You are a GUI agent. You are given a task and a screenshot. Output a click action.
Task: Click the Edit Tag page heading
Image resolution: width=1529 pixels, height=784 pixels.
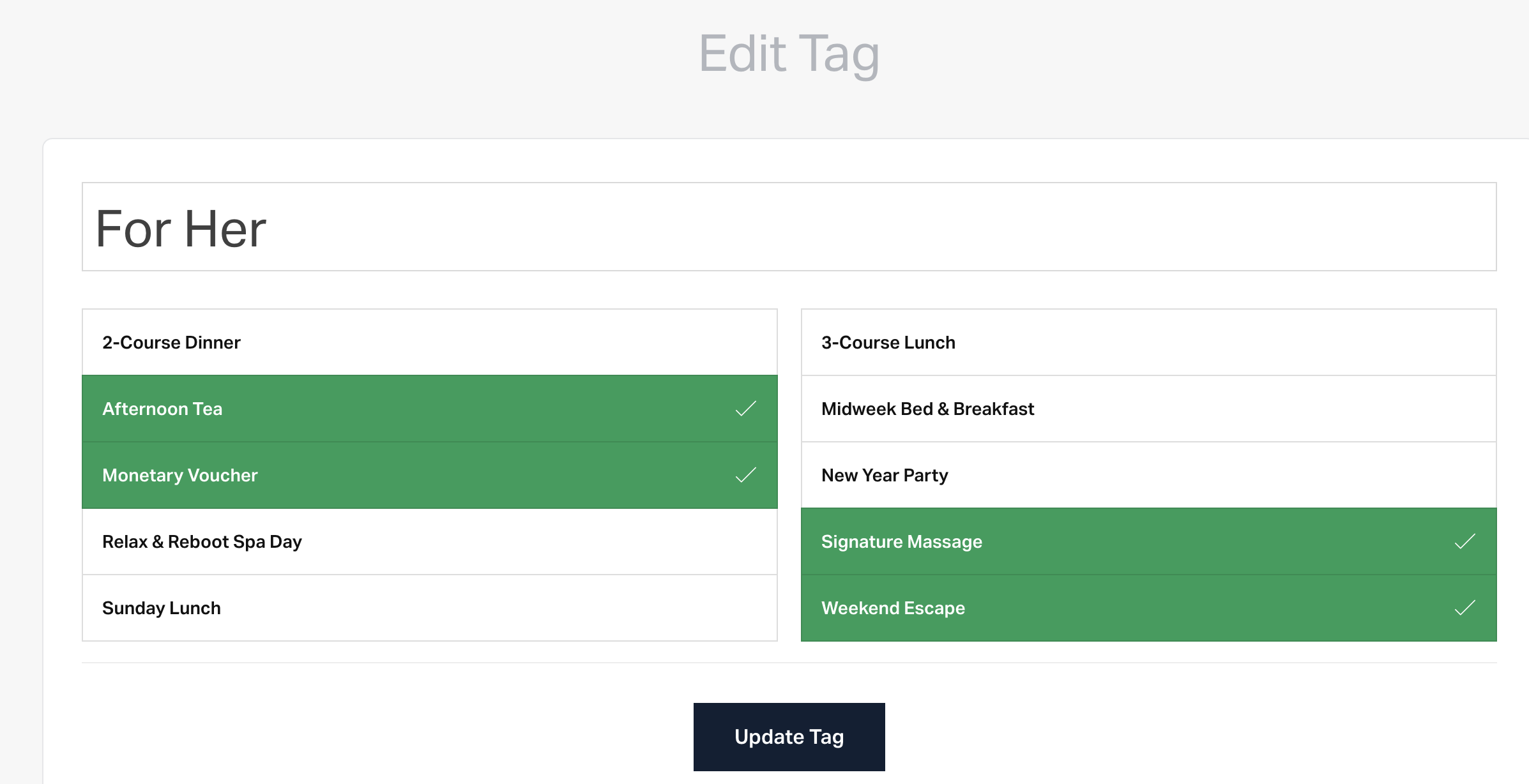789,54
